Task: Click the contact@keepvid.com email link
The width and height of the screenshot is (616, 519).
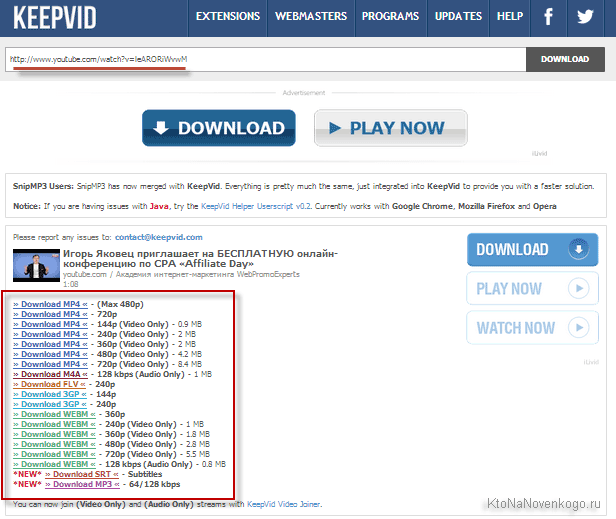Action: (159, 237)
